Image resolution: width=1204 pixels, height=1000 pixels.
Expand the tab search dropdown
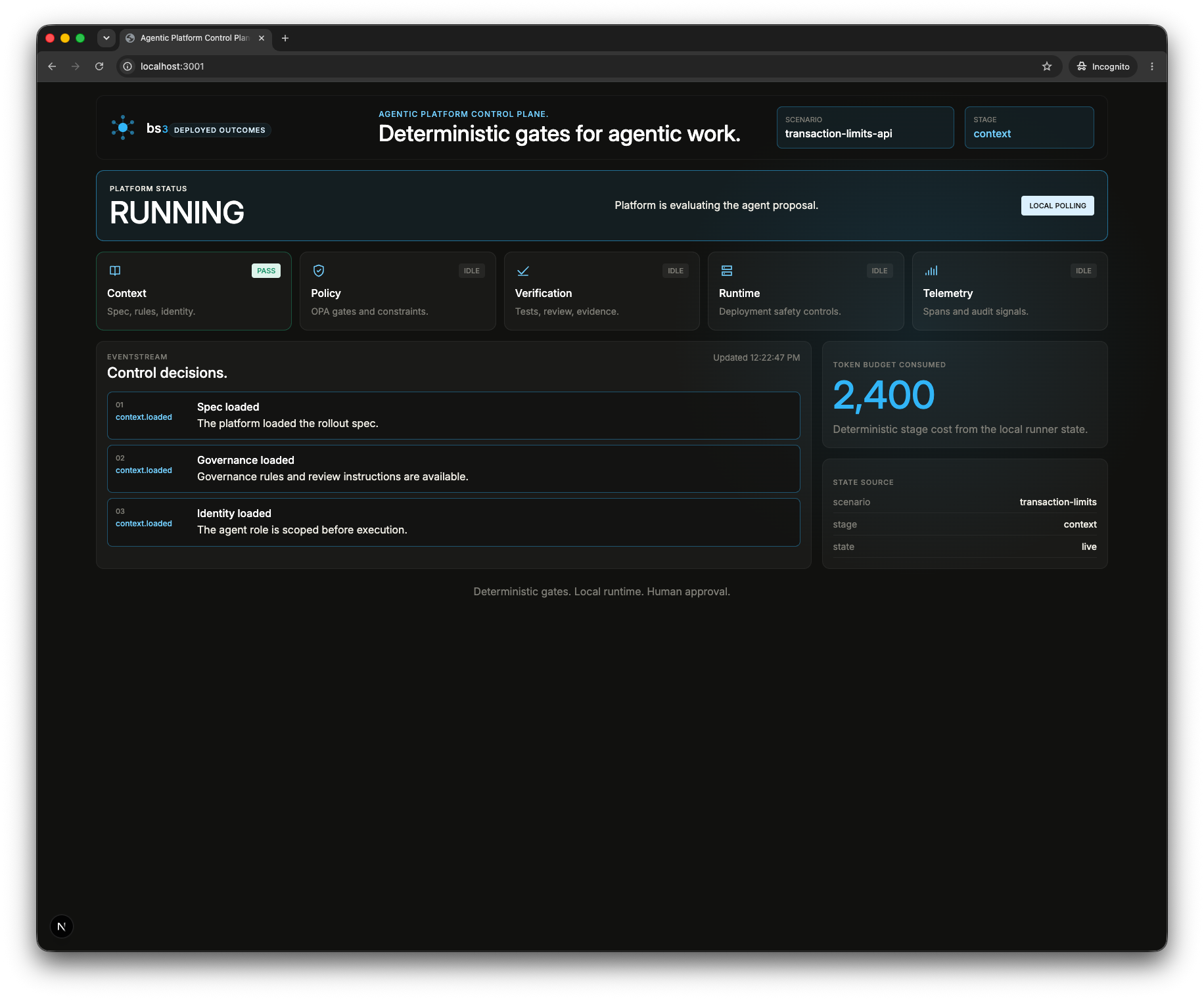[x=106, y=38]
